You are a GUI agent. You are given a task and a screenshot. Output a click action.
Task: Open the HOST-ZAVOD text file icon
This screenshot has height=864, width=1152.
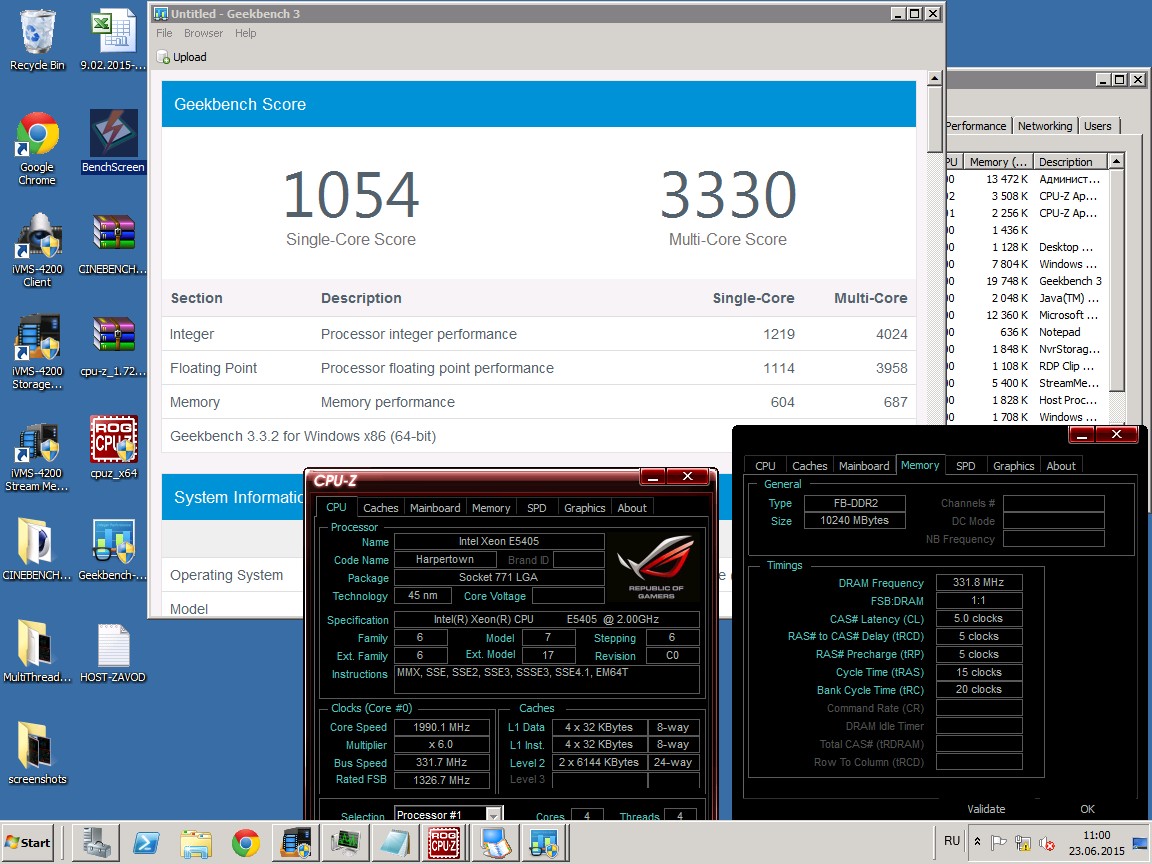(113, 652)
